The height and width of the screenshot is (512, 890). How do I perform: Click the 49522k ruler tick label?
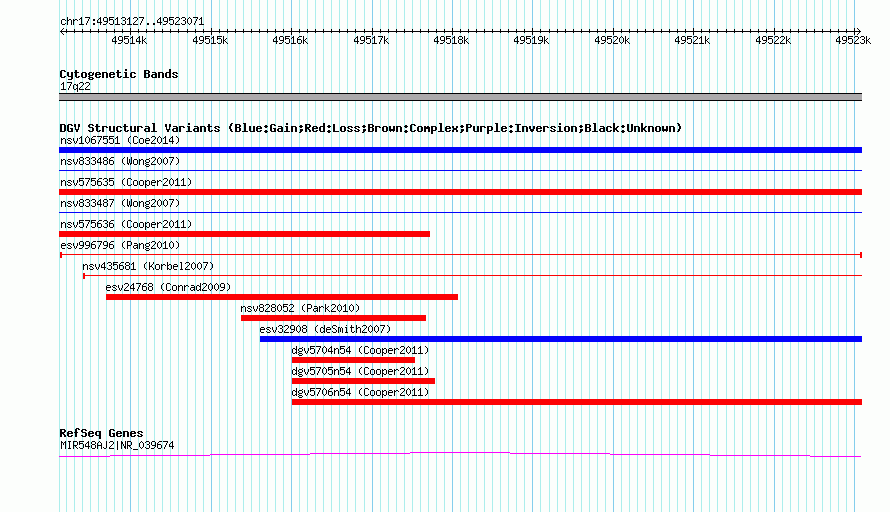pos(773,40)
